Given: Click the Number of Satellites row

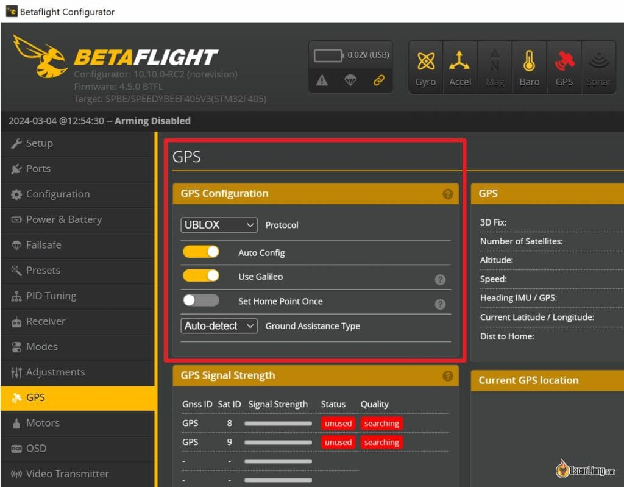Looking at the screenshot, I should click(552, 241).
